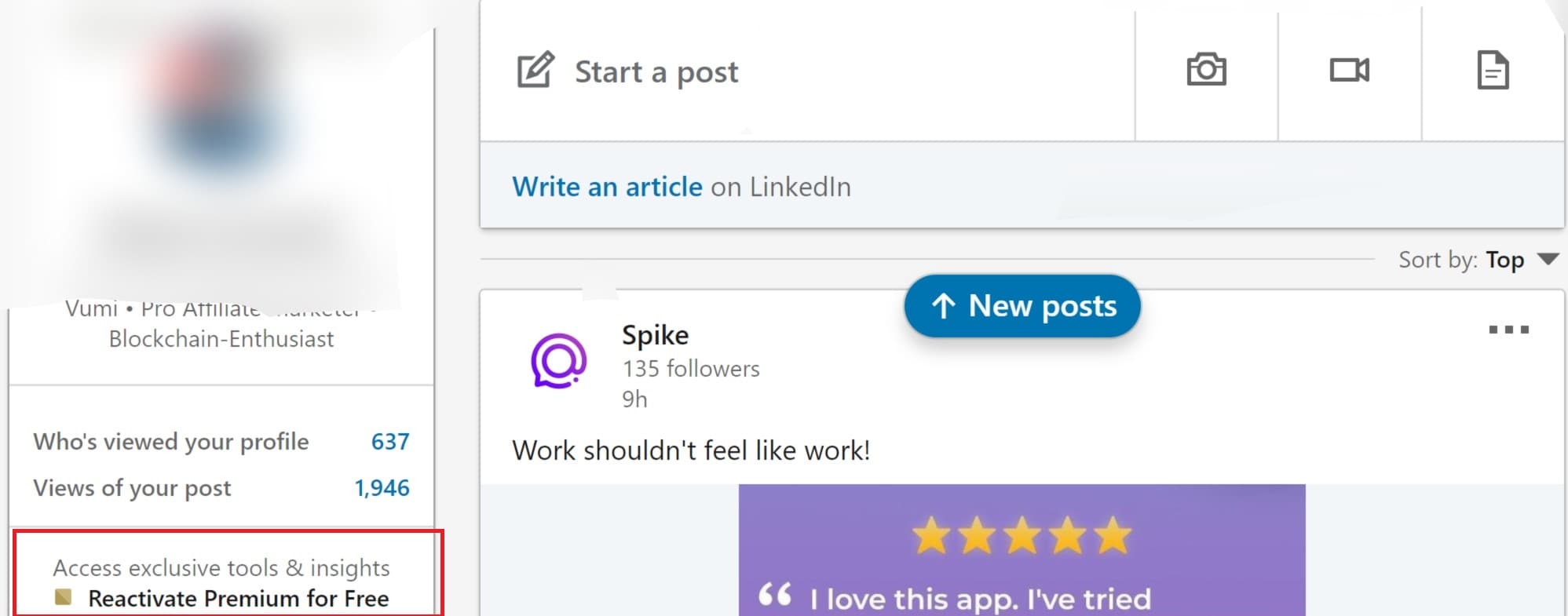Click Reactivate Premium for Free link

(239, 599)
